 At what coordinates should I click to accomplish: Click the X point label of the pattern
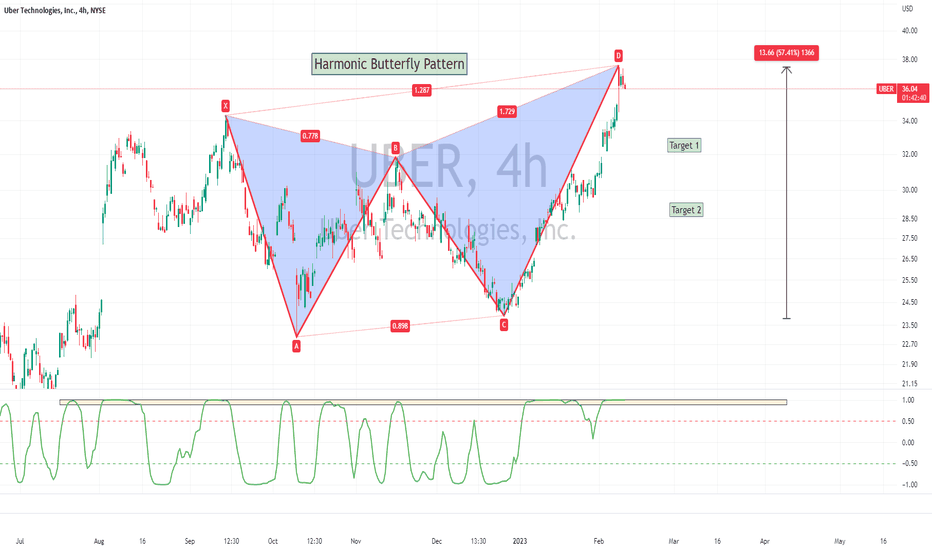pos(225,106)
